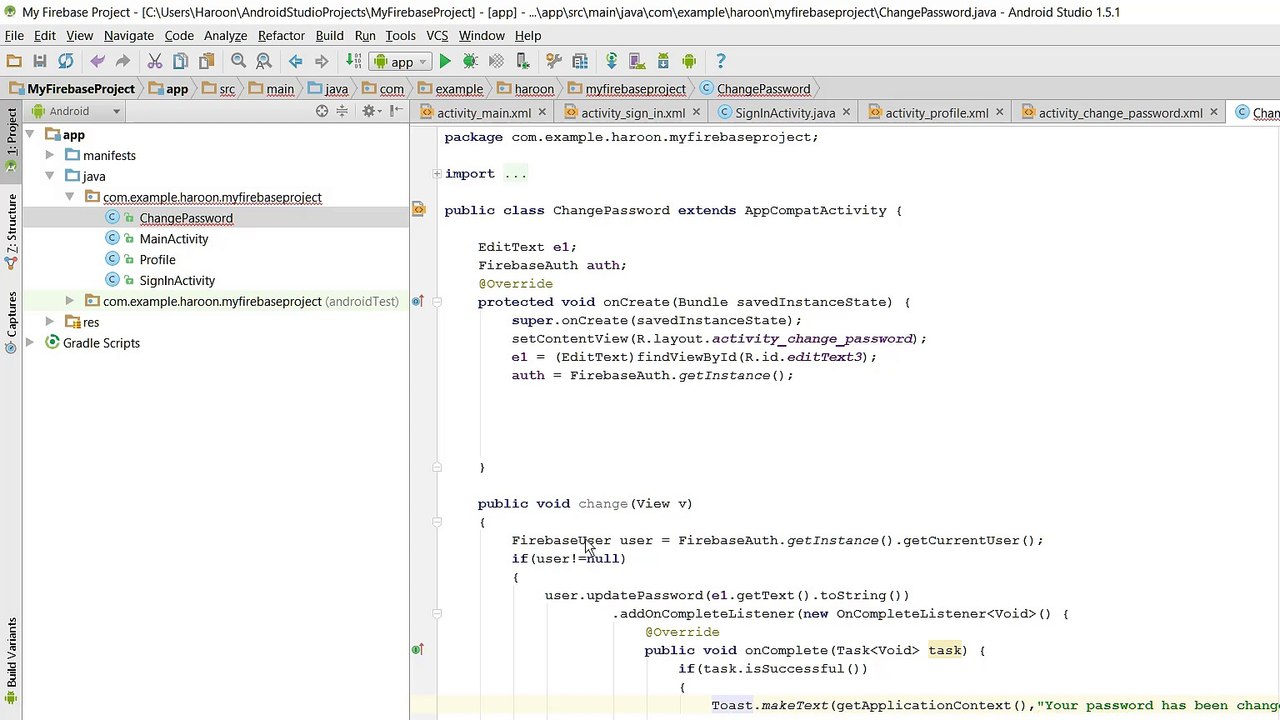The width and height of the screenshot is (1280, 720).
Task: Select Profile class in project tree
Action: coord(157,260)
